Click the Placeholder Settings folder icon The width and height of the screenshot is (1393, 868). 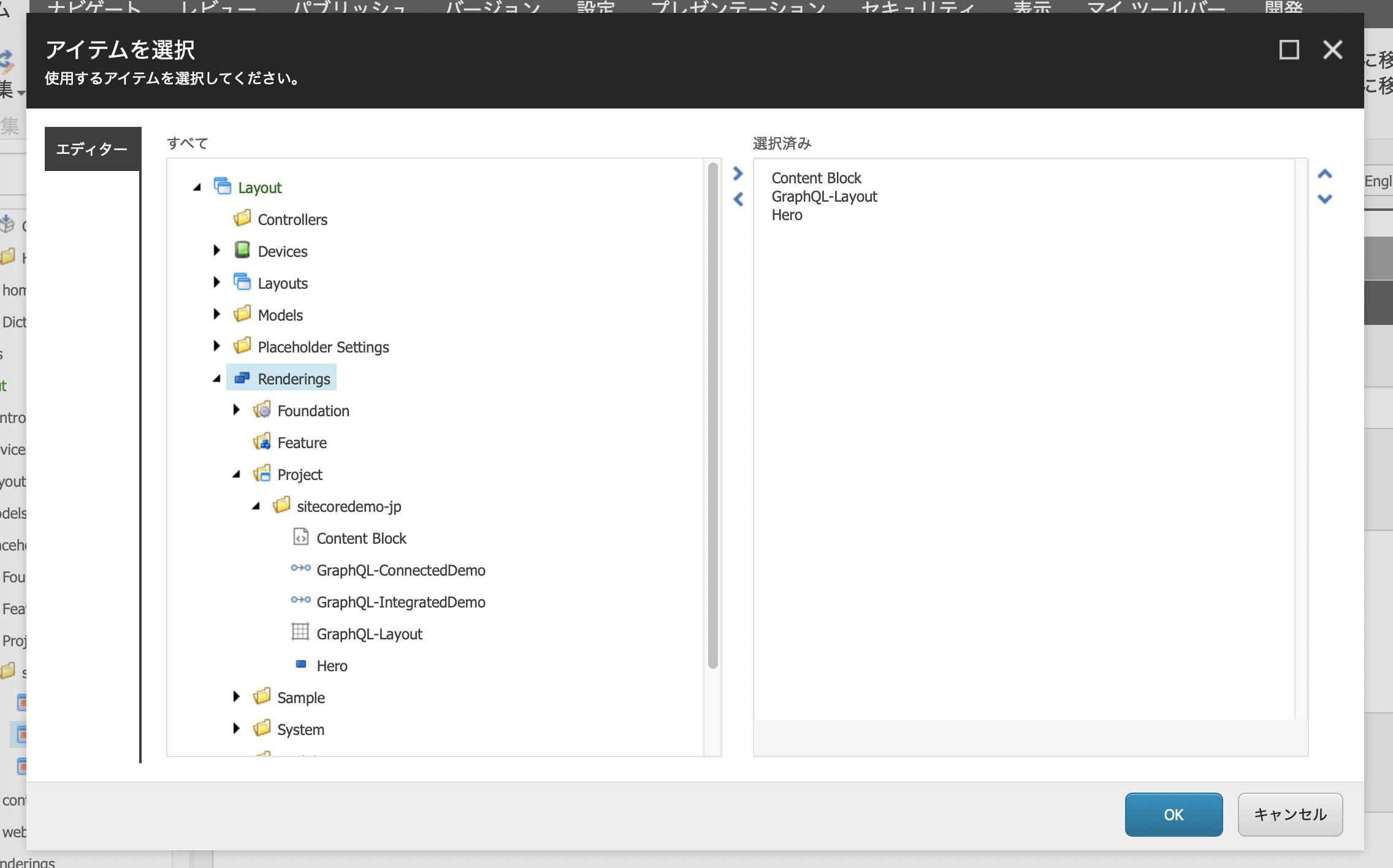[x=242, y=345]
